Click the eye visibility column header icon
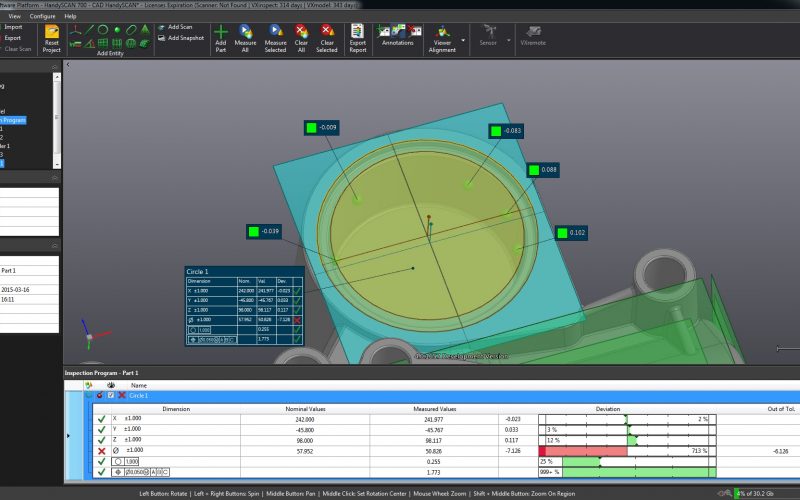This screenshot has height=500, width=800. pyautogui.click(x=109, y=385)
